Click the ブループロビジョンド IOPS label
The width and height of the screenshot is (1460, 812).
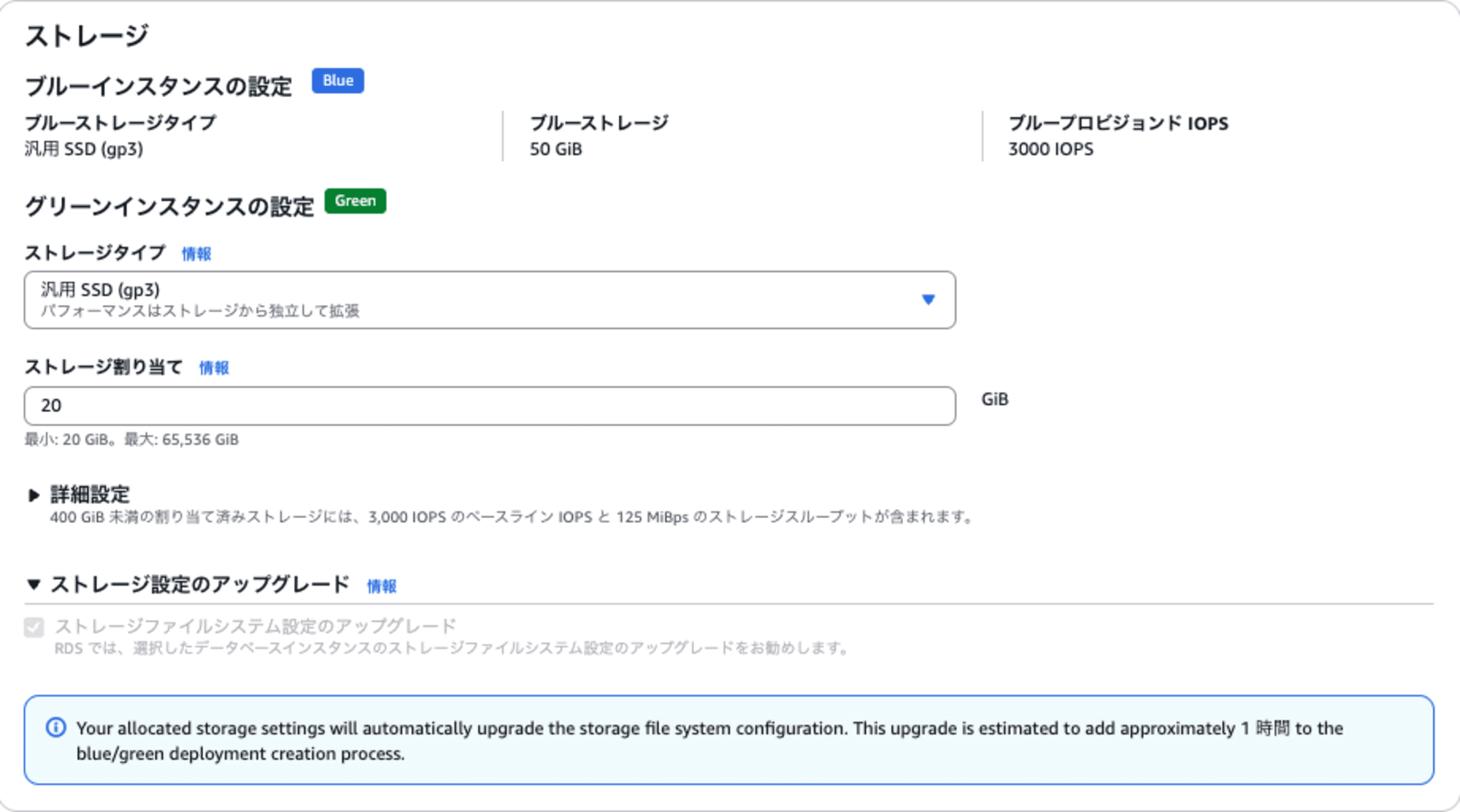(x=1118, y=123)
